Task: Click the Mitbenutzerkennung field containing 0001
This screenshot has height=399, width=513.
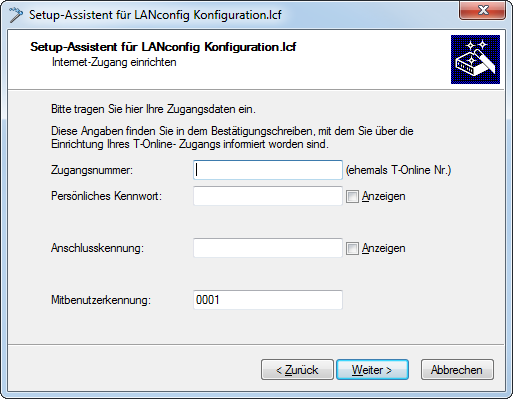Action: 268,300
